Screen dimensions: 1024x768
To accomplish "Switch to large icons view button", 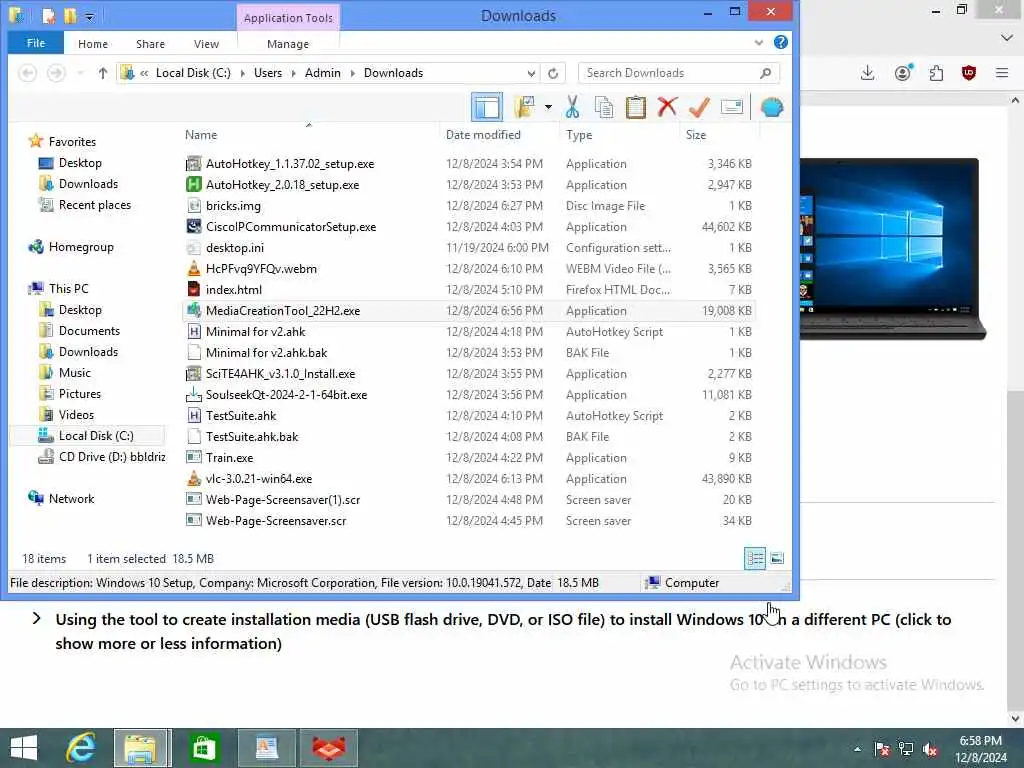I will click(777, 558).
